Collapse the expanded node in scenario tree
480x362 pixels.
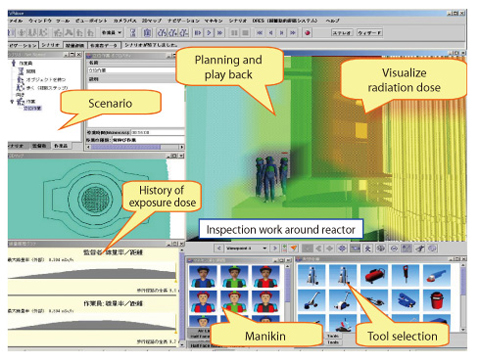click(12, 101)
